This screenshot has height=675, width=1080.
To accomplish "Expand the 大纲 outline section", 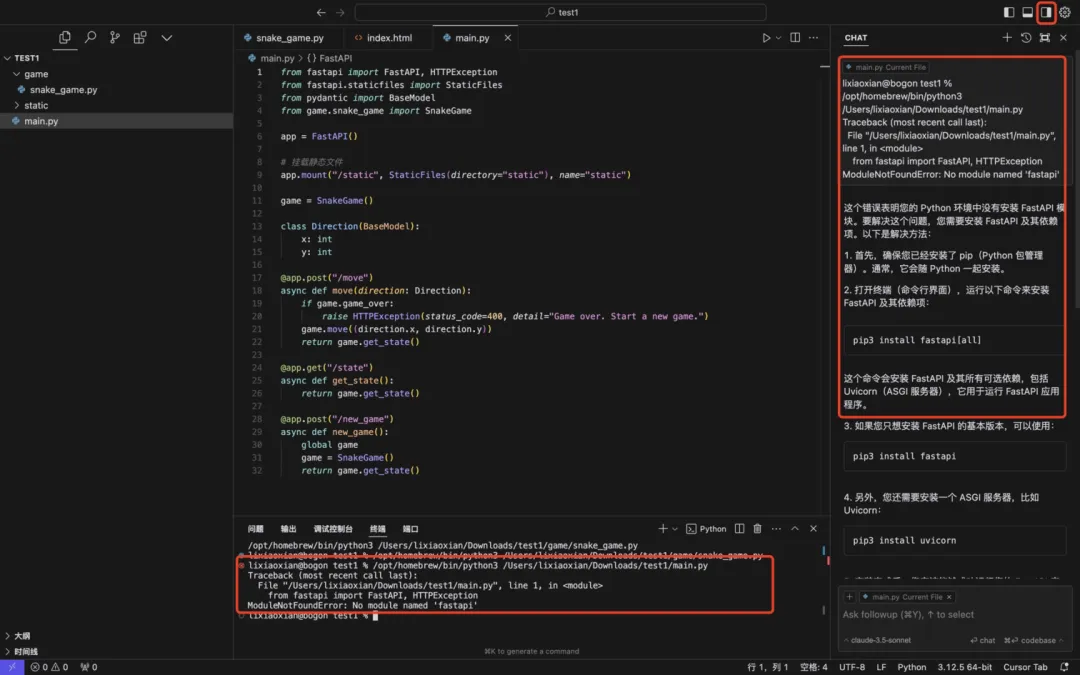I will (x=22, y=636).
